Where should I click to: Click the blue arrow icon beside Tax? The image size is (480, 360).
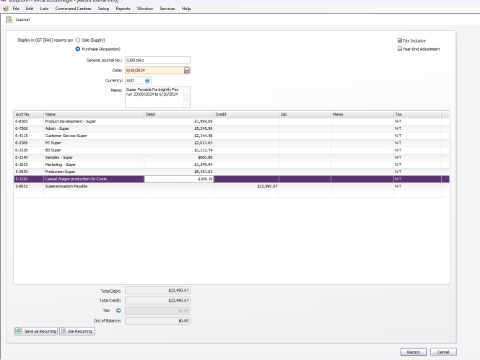[118, 311]
